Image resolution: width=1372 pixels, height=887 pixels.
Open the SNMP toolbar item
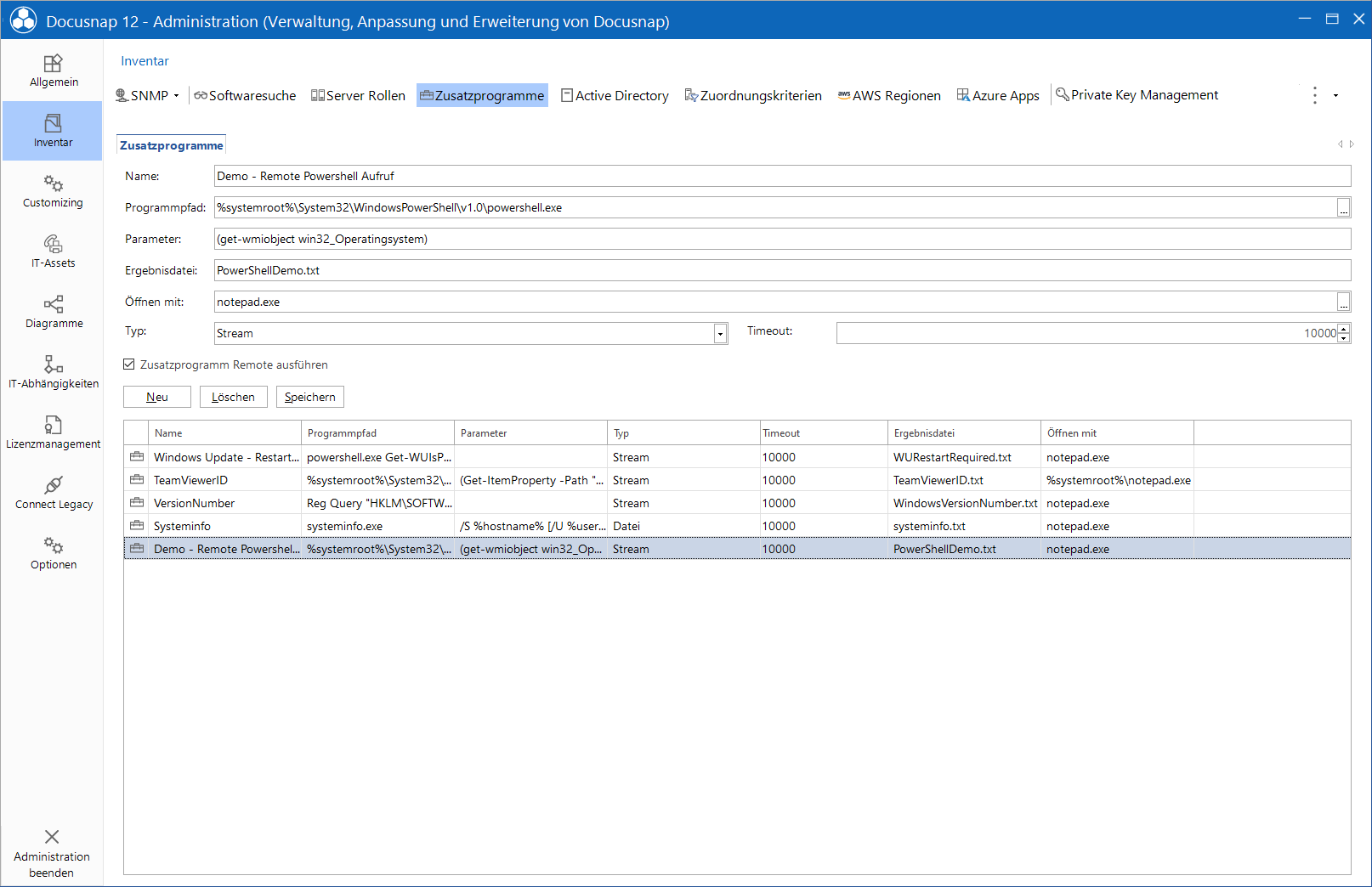coord(142,95)
